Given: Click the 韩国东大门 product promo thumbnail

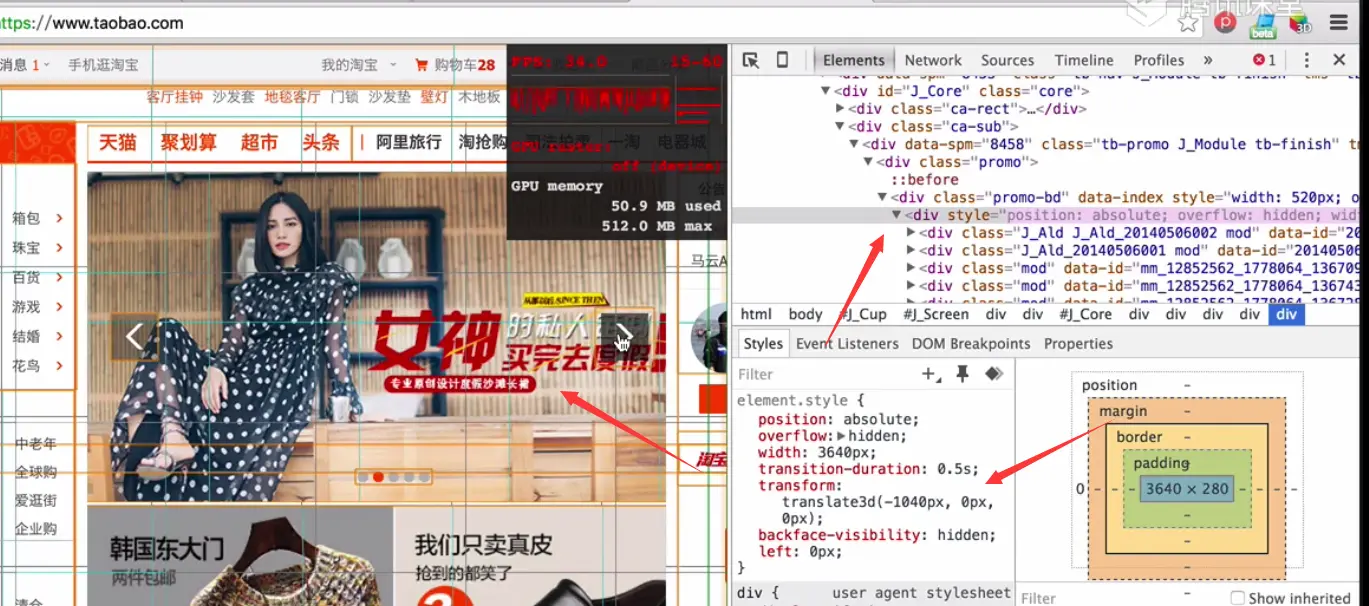Looking at the screenshot, I should click(240, 556).
